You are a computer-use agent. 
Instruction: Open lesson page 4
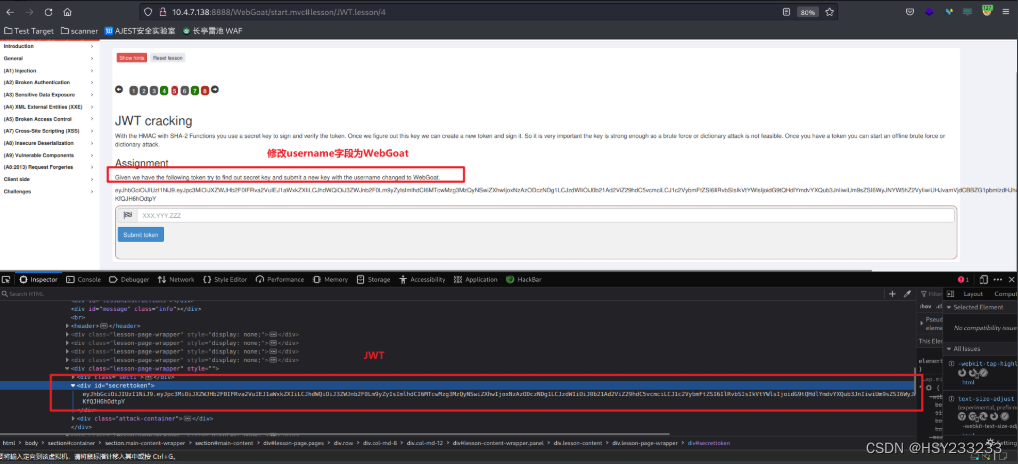[x=164, y=90]
